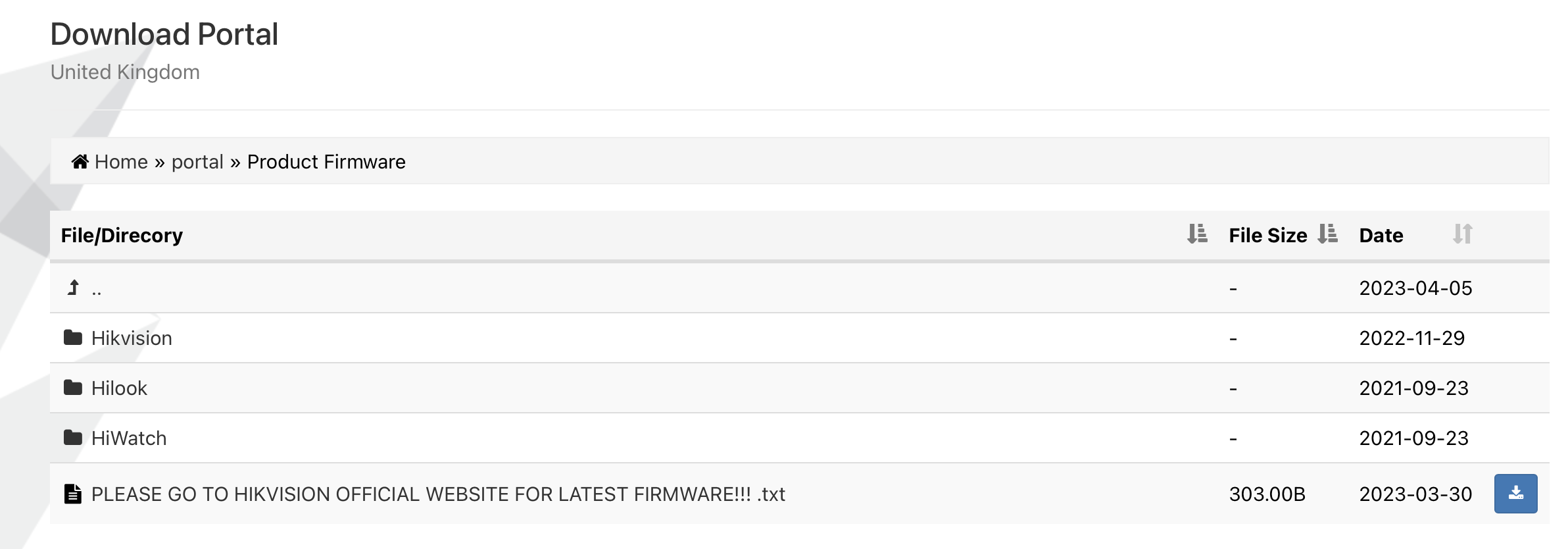
Task: Click the parent directory up-arrow icon
Action: coord(74,288)
